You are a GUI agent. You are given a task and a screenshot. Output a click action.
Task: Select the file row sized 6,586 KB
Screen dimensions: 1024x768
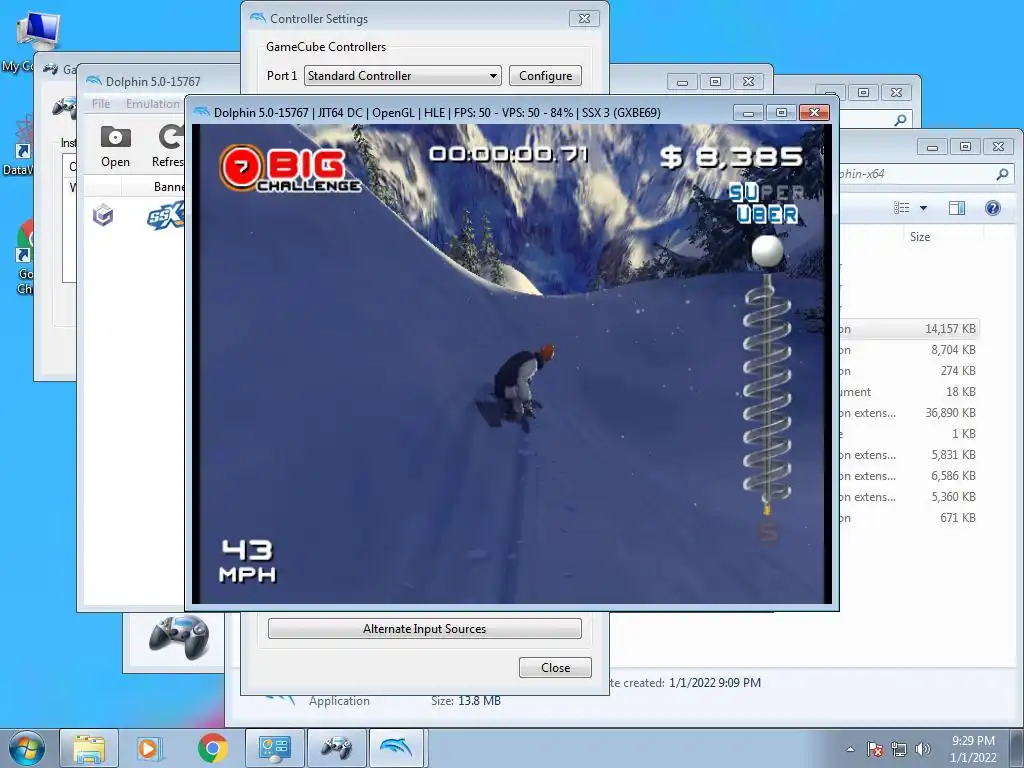(x=910, y=475)
